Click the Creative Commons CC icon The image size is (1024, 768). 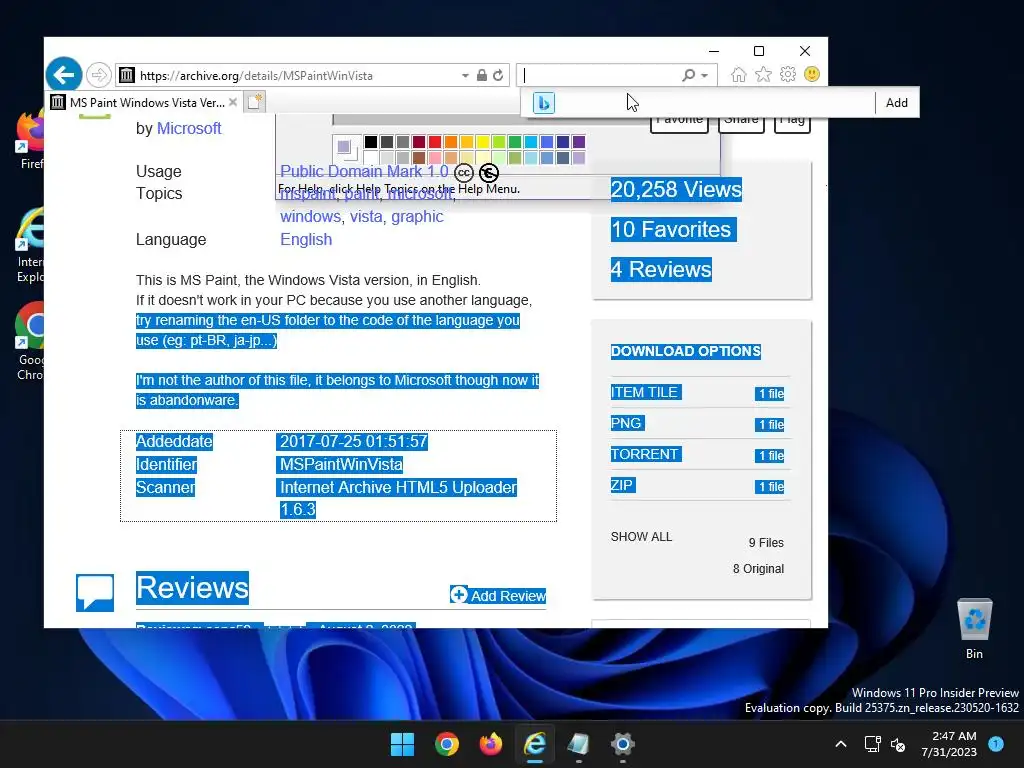[x=464, y=172]
